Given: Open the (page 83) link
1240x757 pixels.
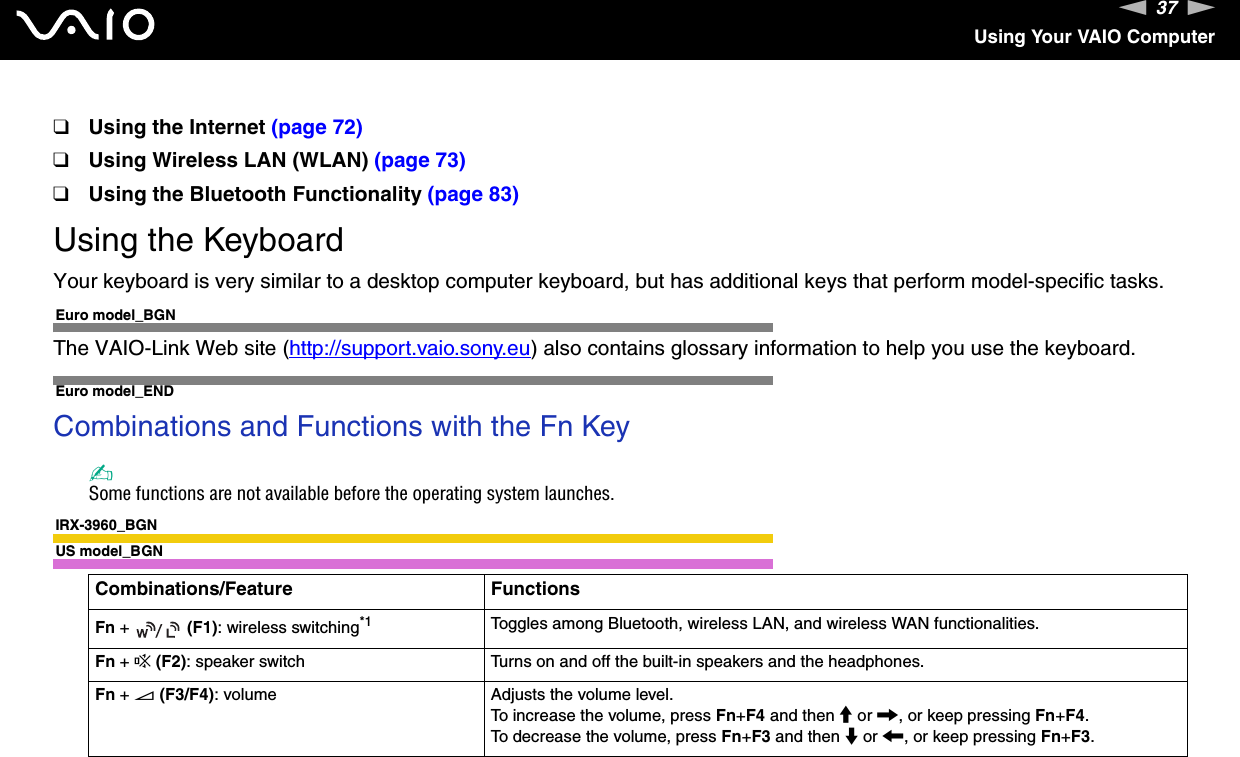Looking at the screenshot, I should 473,194.
